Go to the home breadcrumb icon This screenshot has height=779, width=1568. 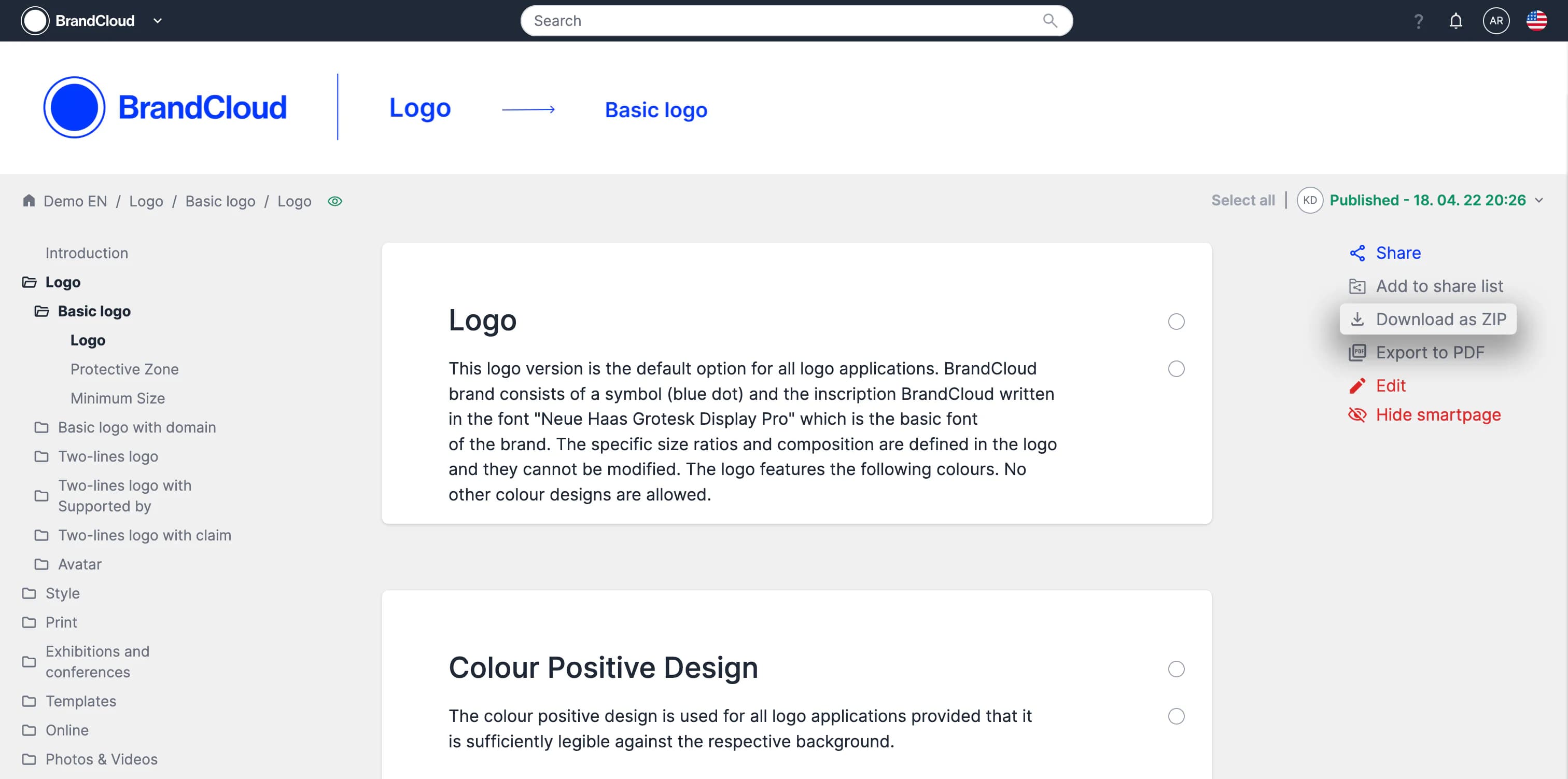[x=29, y=201]
